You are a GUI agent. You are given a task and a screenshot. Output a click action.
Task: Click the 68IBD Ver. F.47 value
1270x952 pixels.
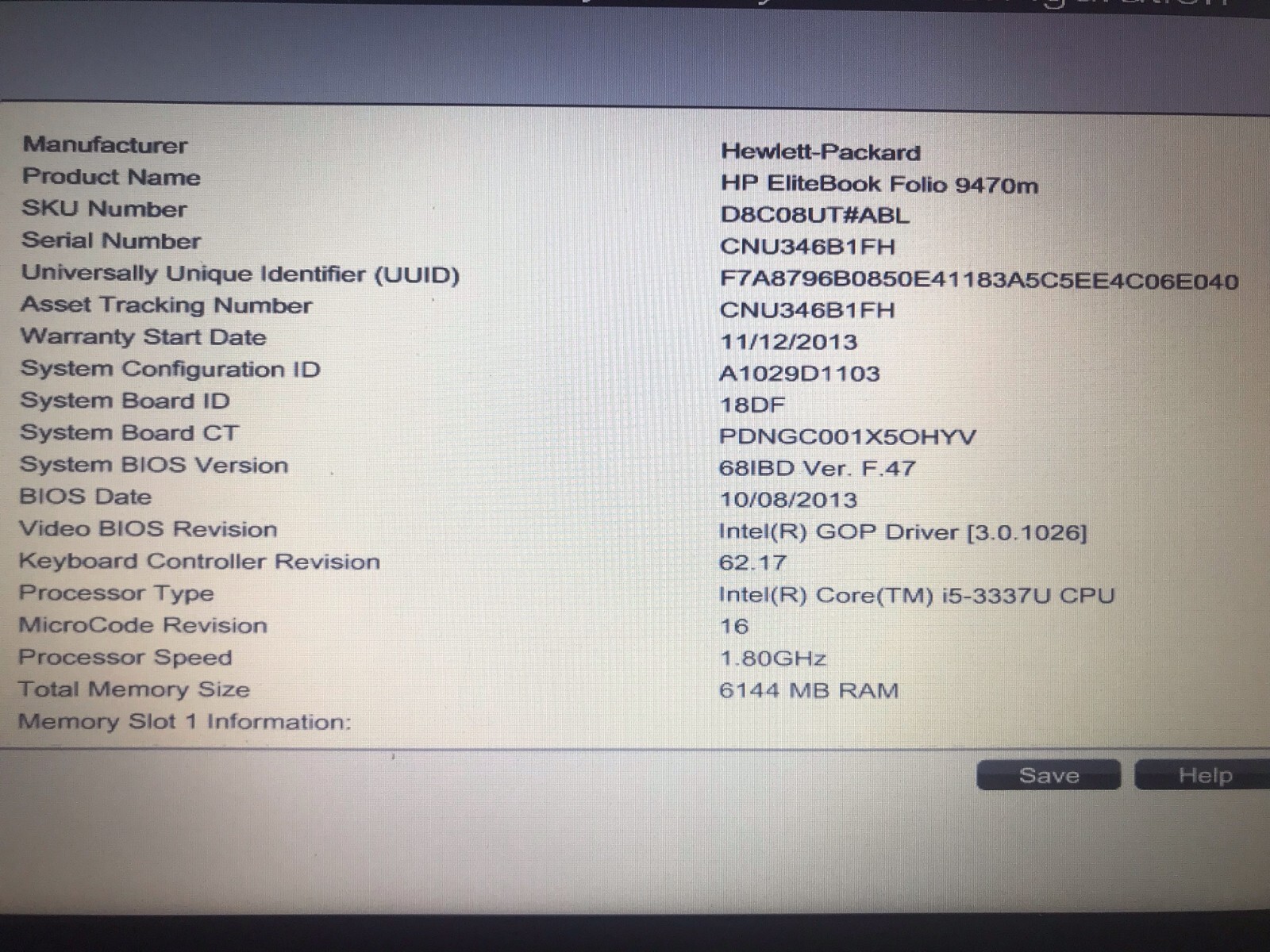(818, 468)
